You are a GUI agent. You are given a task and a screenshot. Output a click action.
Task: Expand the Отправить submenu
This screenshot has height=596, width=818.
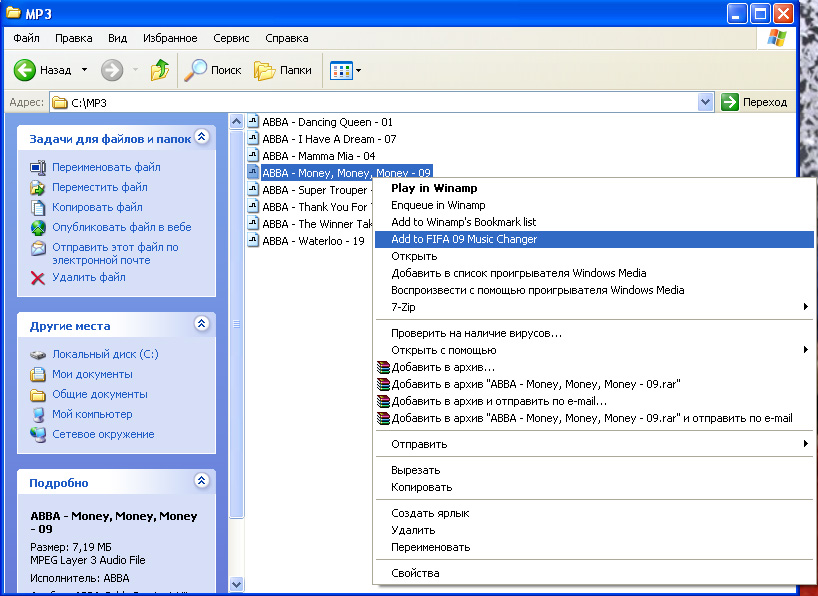[806, 444]
